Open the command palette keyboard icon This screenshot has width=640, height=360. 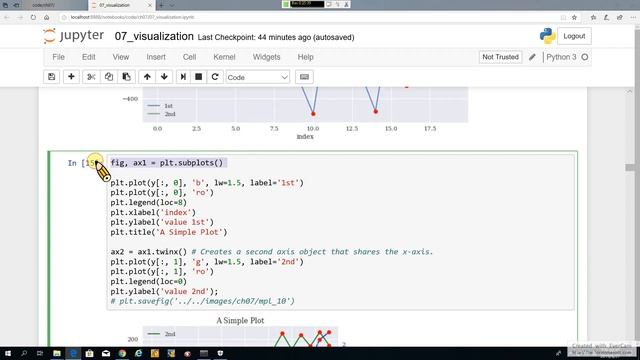click(x=304, y=77)
